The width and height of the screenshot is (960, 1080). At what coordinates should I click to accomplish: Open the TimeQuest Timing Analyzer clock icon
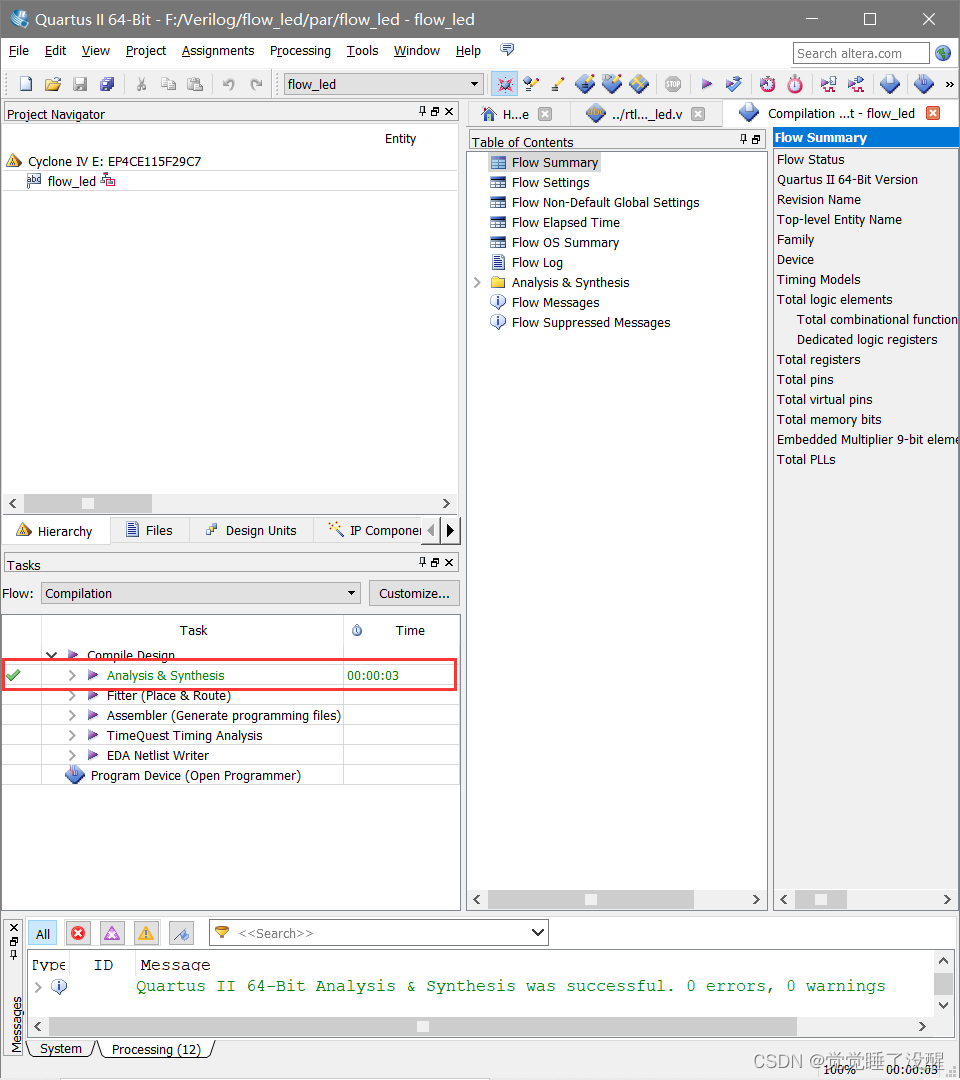click(767, 84)
